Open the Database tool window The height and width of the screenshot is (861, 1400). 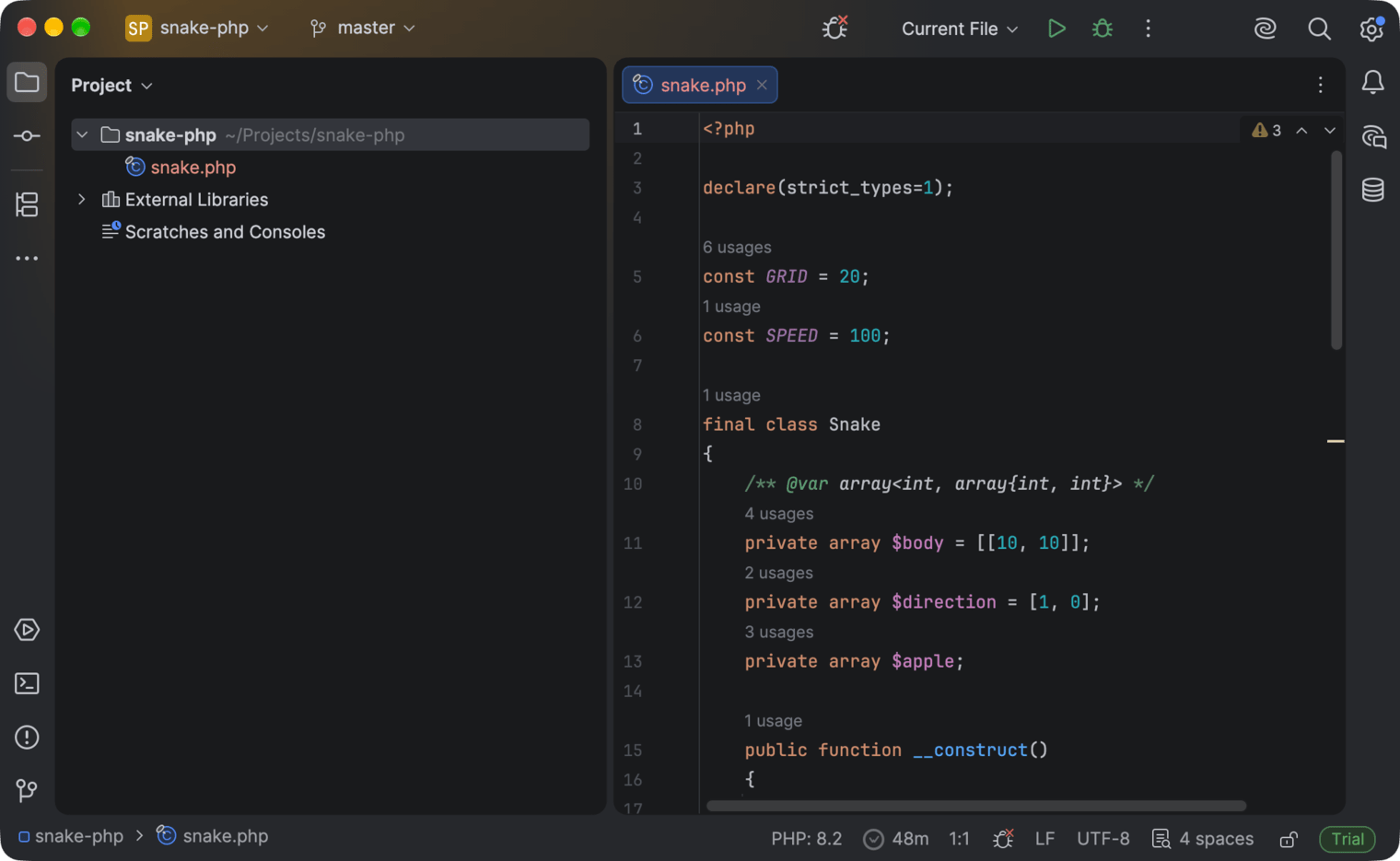1372,190
